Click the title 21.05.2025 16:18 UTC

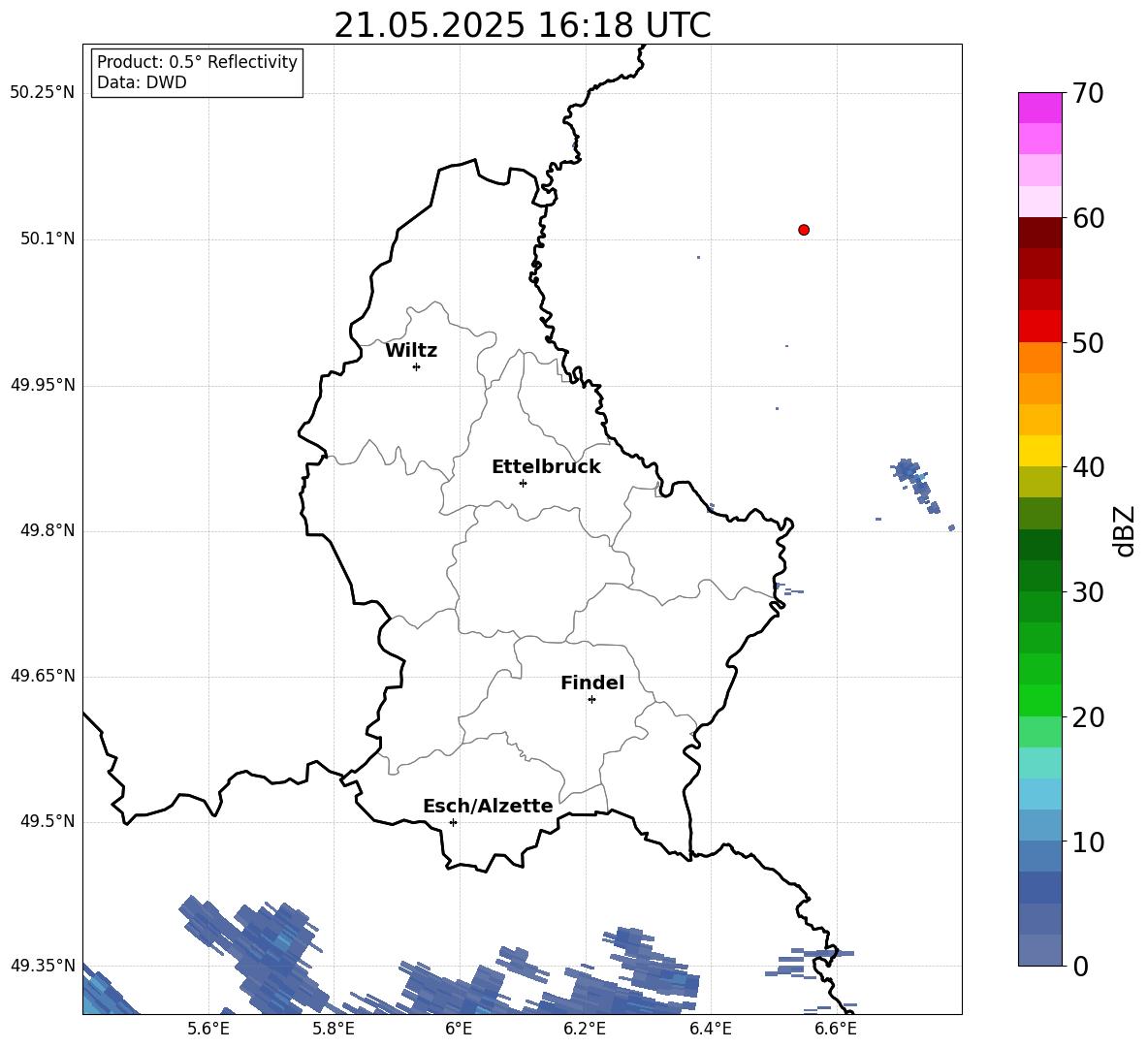522,25
